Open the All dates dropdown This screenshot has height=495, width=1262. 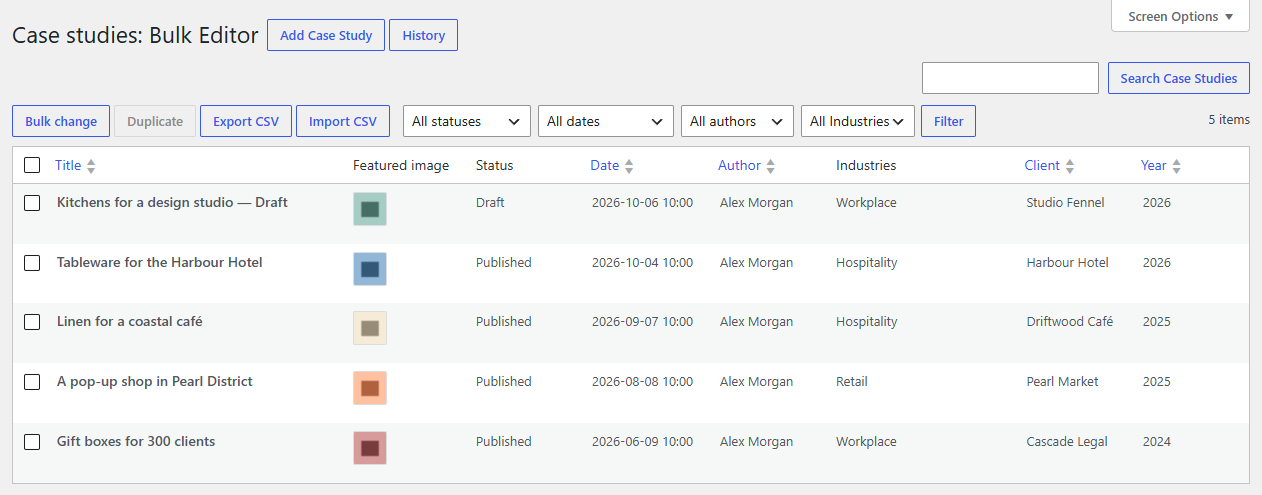click(606, 121)
